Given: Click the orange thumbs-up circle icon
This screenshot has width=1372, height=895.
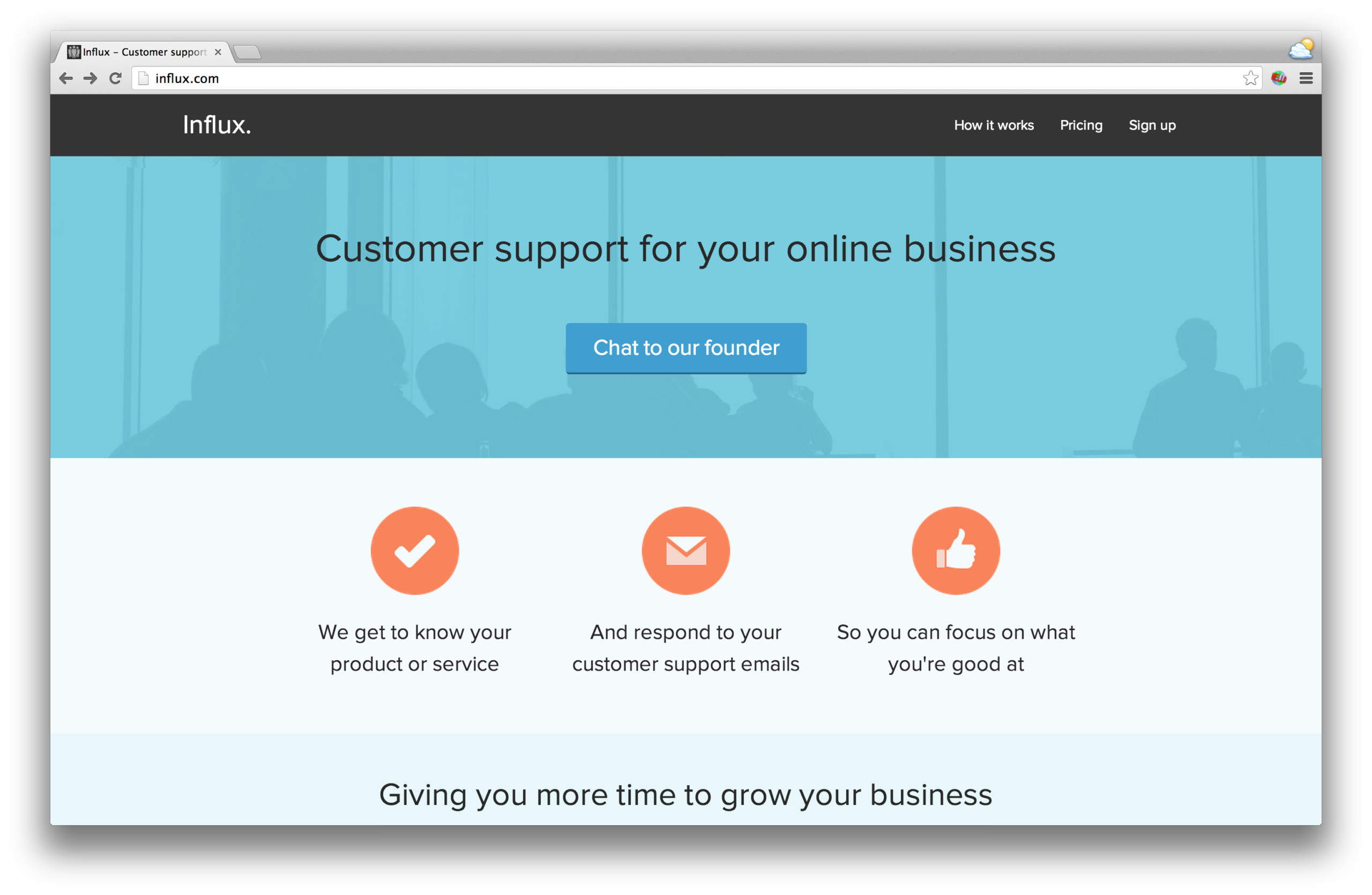Looking at the screenshot, I should 956,550.
